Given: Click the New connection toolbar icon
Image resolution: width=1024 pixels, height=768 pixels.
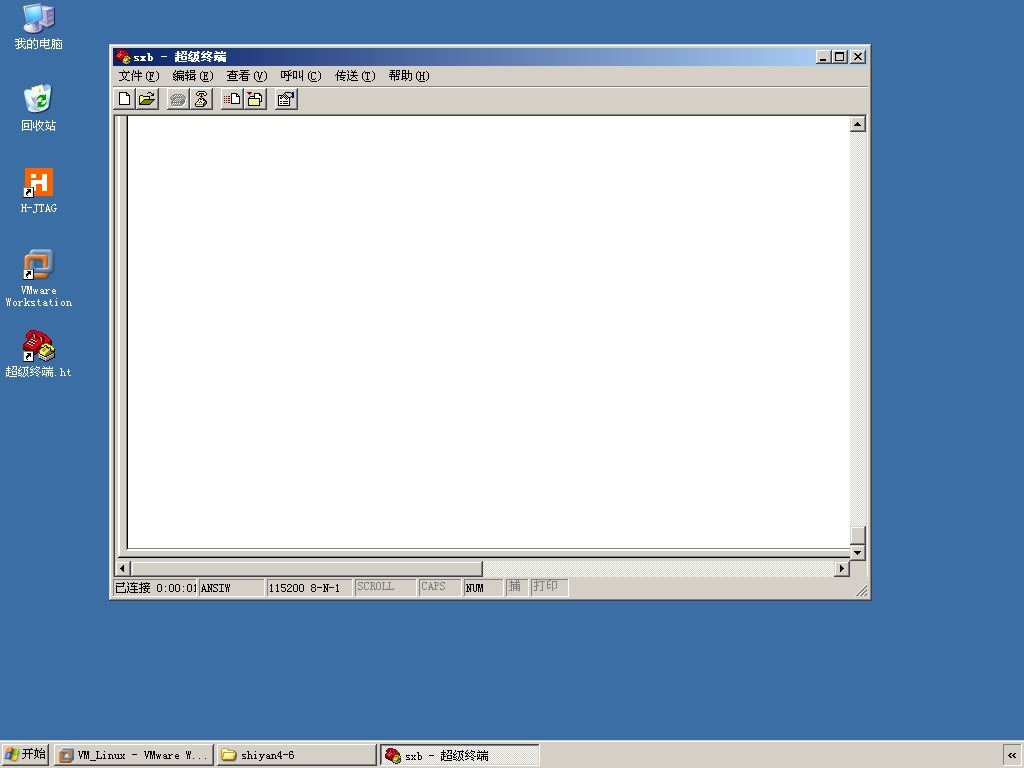Looking at the screenshot, I should (x=124, y=99).
